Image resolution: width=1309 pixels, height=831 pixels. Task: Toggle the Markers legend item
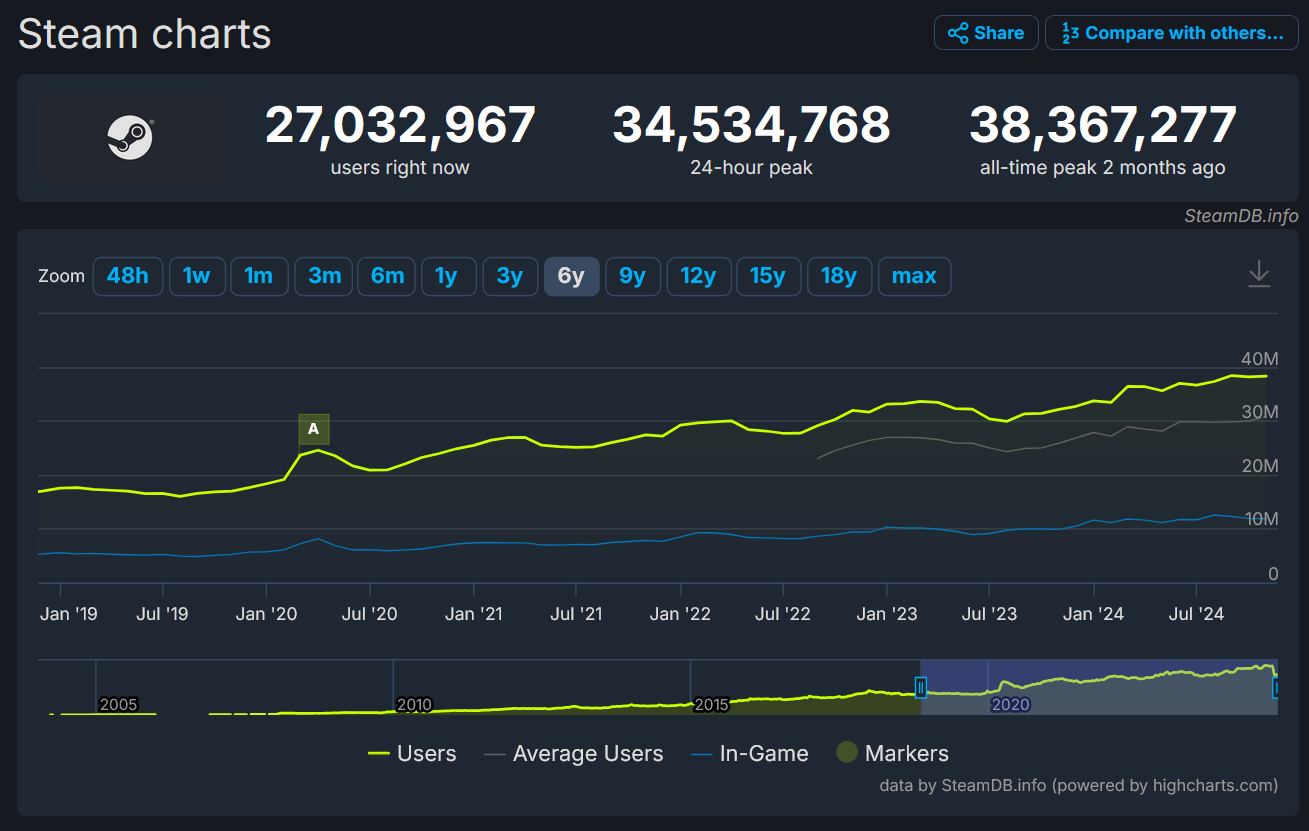[x=893, y=754]
